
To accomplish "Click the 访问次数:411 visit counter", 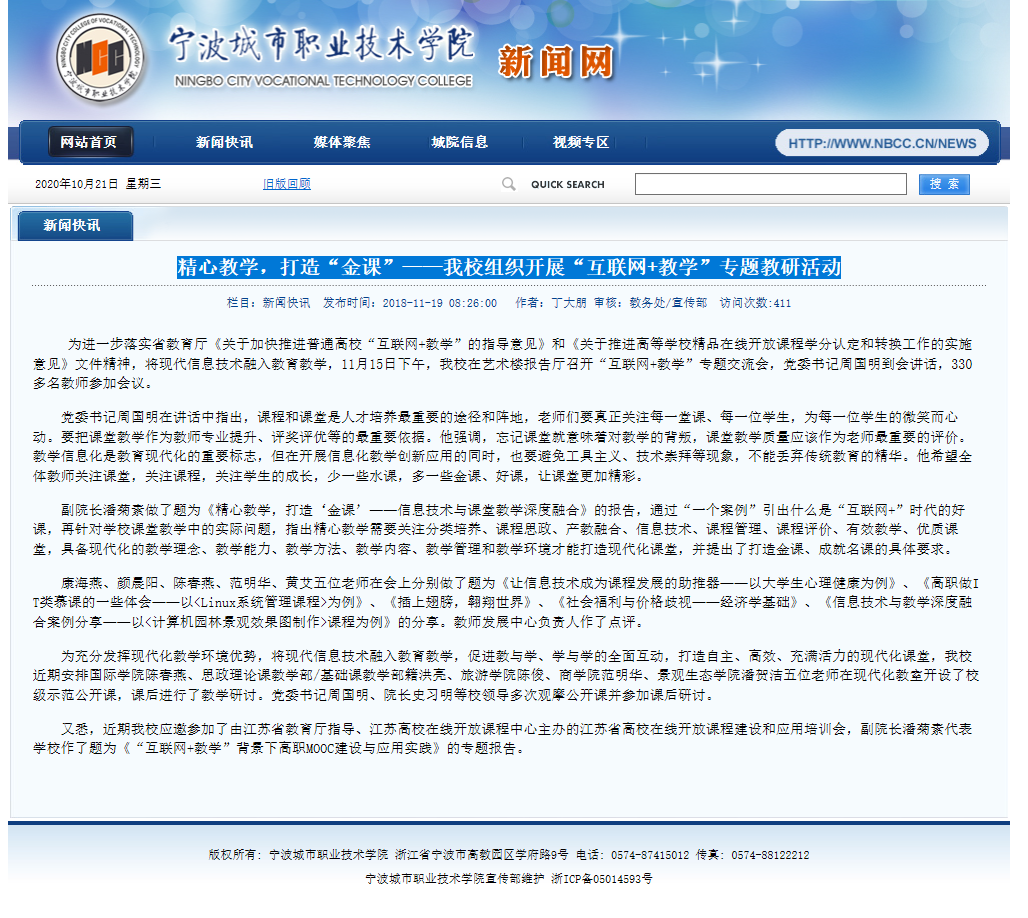I will (x=755, y=303).
